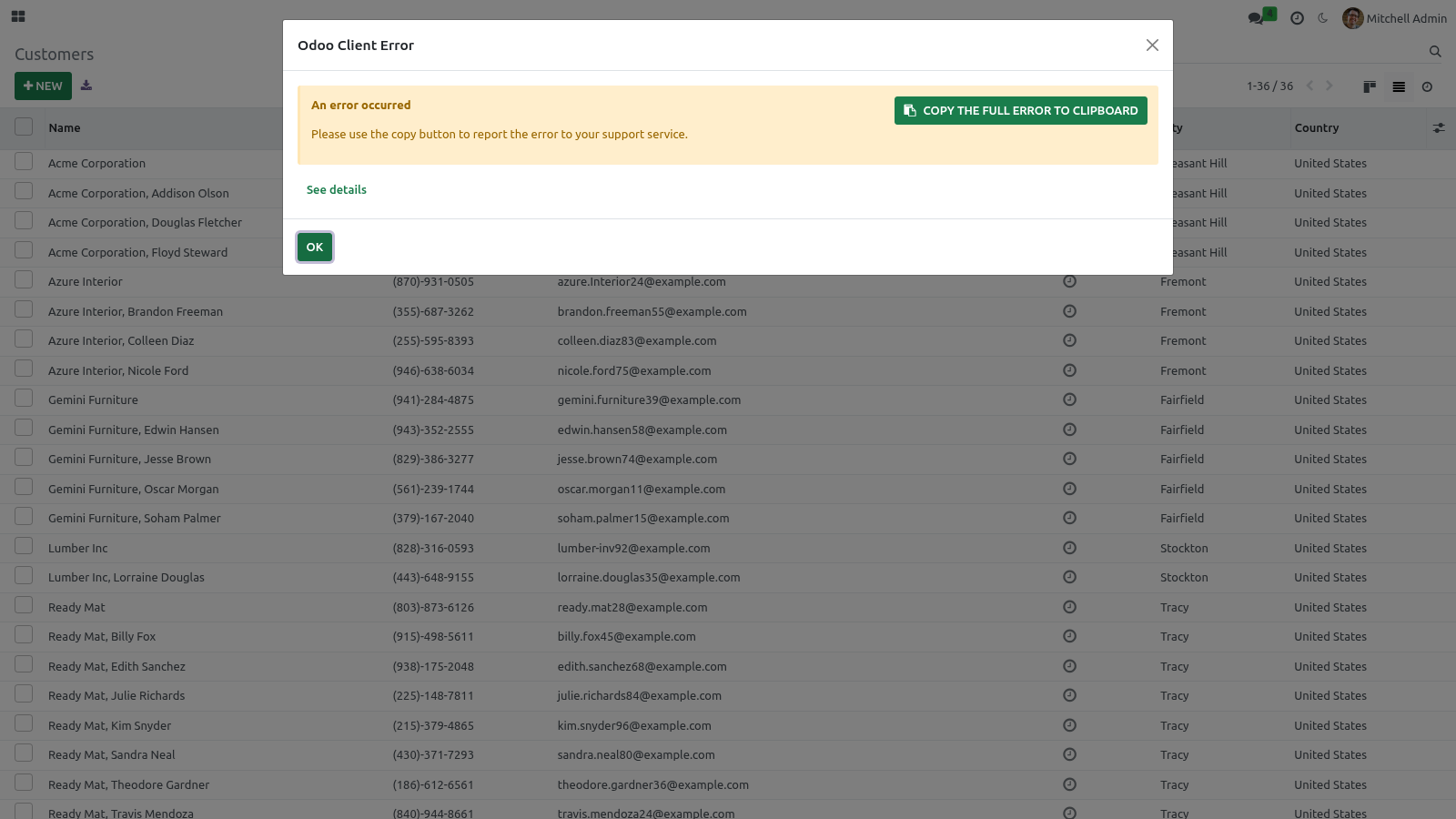Open Gemini Furniture, Oscar Morgan record
The width and height of the screenshot is (1456, 819).
click(x=134, y=490)
